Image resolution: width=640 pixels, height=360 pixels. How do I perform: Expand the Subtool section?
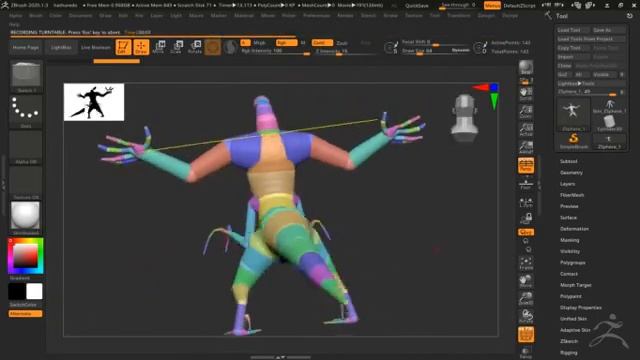[568, 161]
